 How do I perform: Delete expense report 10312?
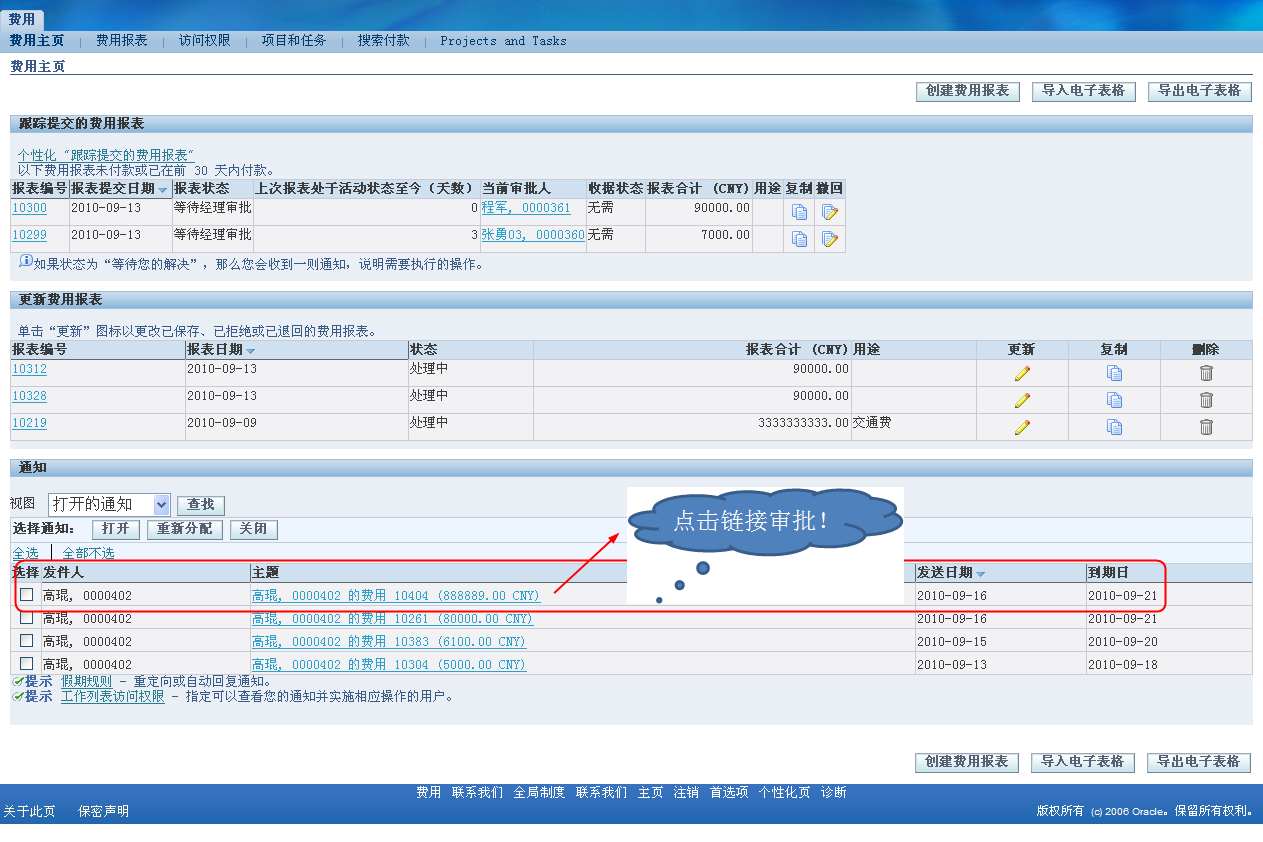pos(1205,369)
